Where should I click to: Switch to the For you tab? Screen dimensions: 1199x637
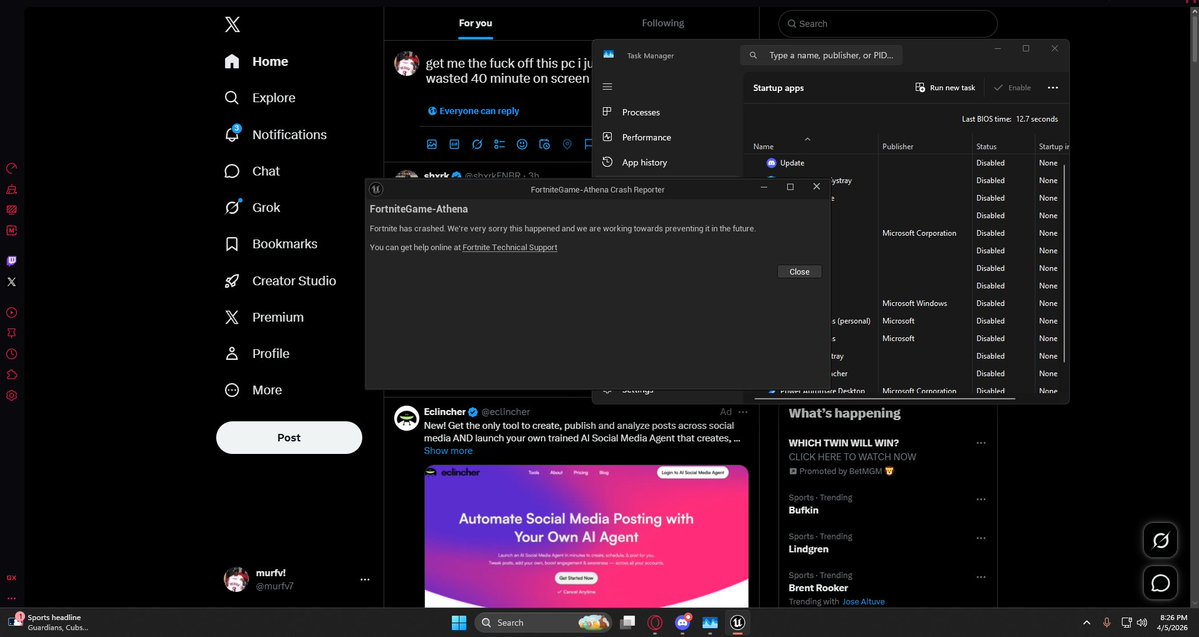click(476, 23)
